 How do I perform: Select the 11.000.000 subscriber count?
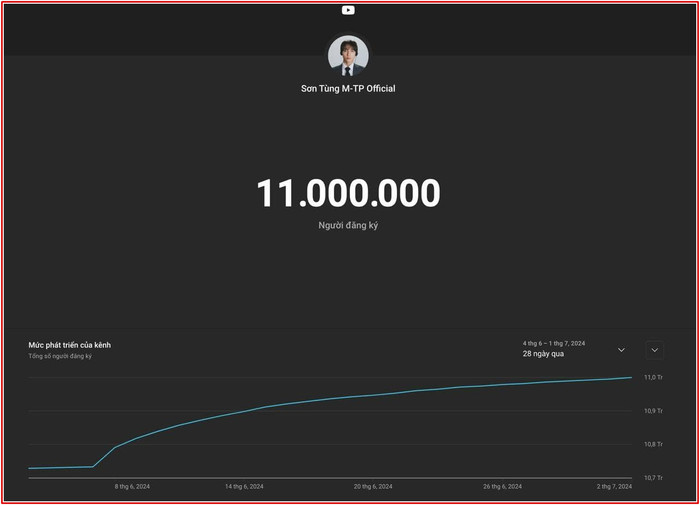click(348, 193)
